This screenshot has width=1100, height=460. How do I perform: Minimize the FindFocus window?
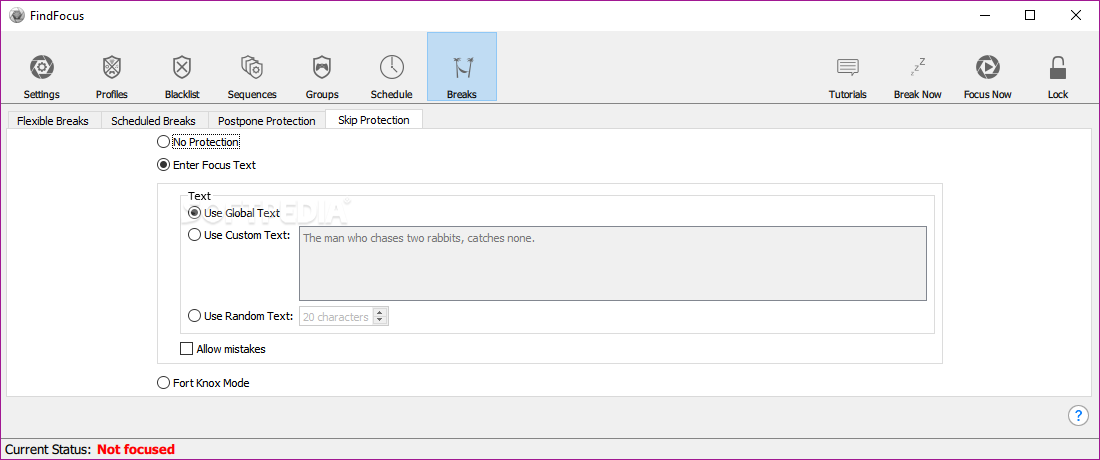tap(984, 15)
